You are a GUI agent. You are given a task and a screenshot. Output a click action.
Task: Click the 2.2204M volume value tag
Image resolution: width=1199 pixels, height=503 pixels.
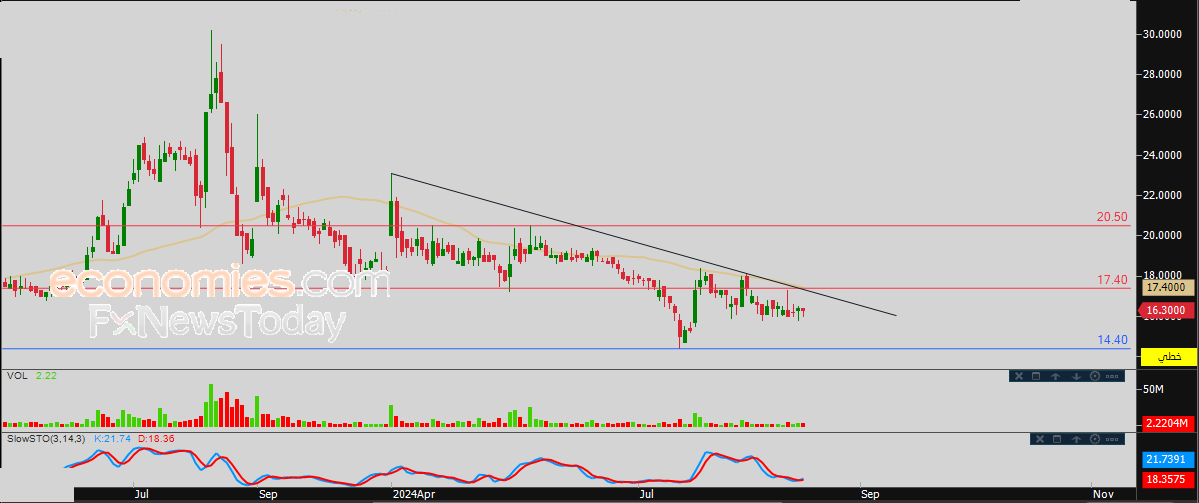click(x=1169, y=423)
